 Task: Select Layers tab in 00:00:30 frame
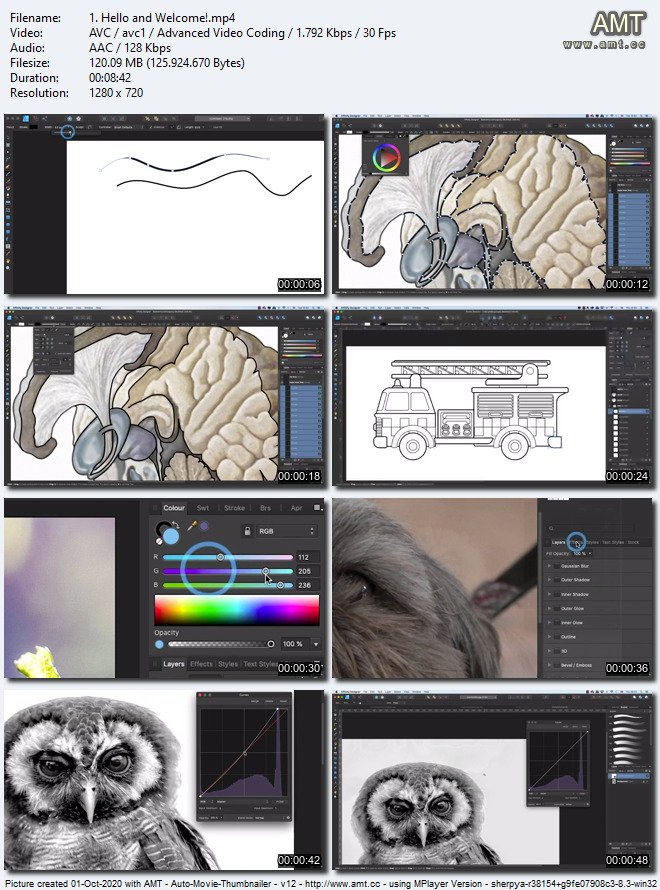pyautogui.click(x=173, y=664)
